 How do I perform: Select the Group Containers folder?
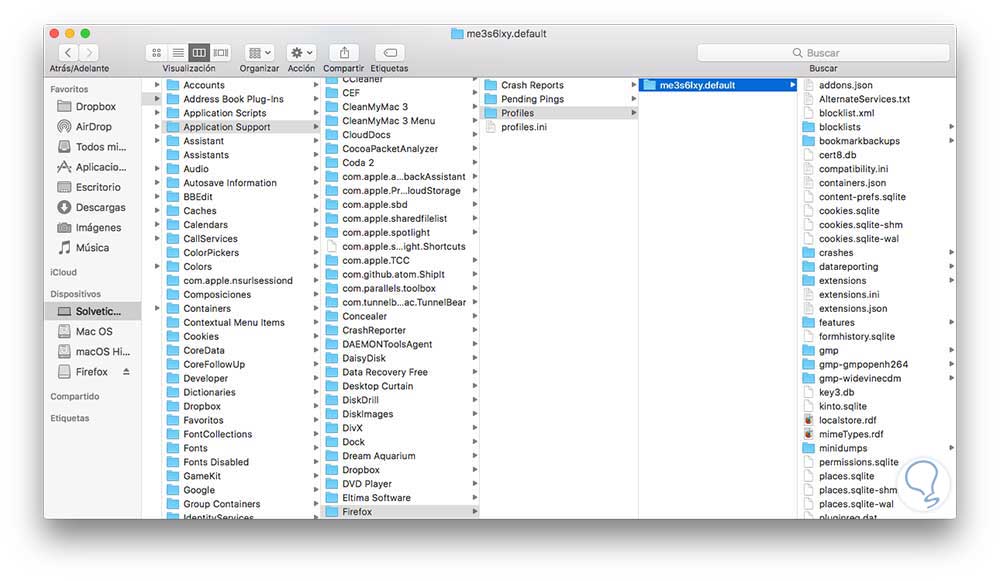[x=242, y=504]
